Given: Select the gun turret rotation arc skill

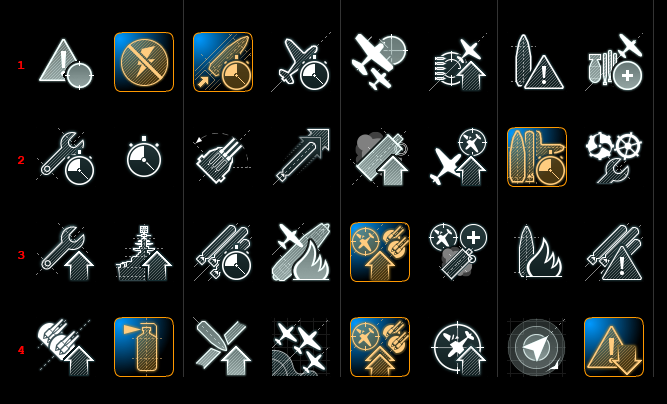Looking at the screenshot, I should coord(222,157).
